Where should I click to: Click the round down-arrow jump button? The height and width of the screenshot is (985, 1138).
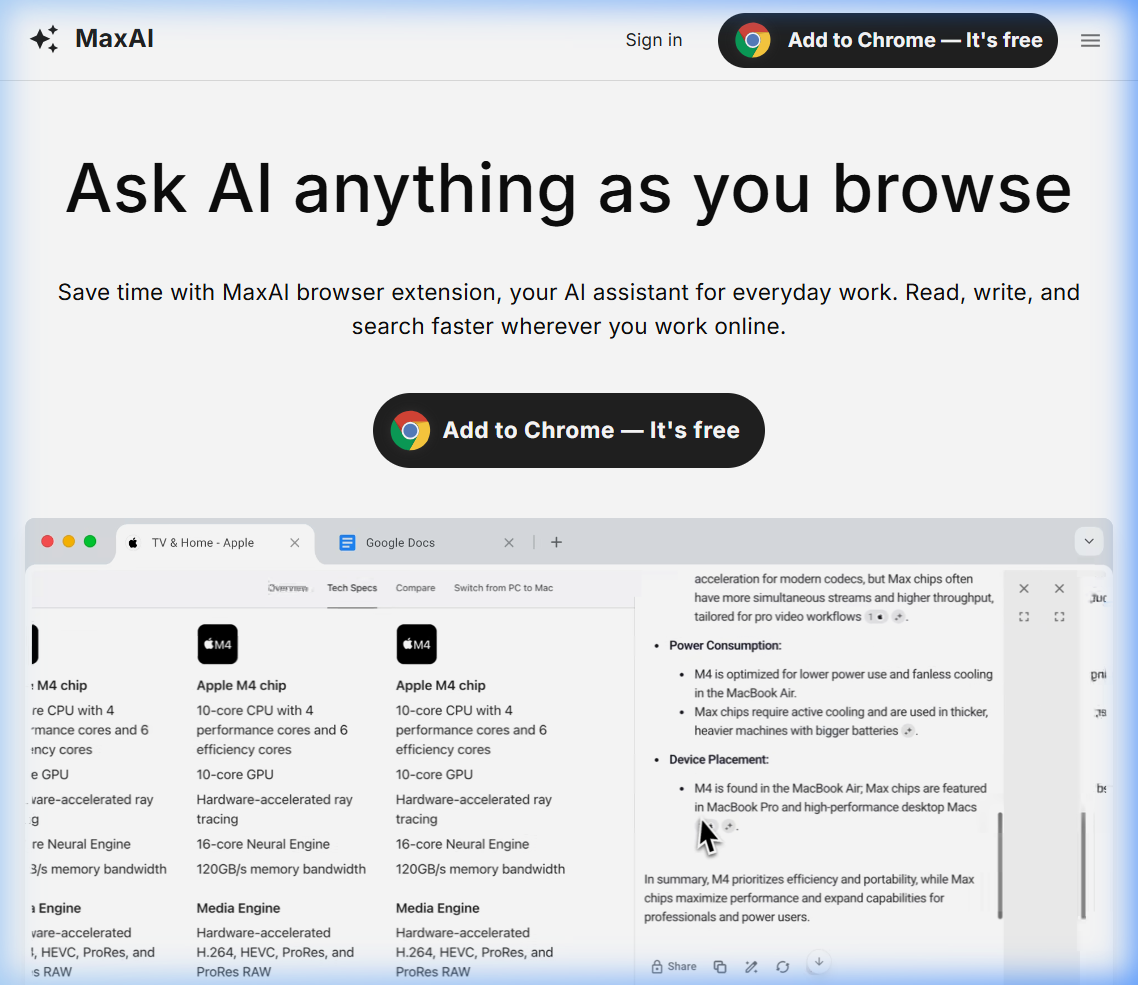(x=819, y=962)
